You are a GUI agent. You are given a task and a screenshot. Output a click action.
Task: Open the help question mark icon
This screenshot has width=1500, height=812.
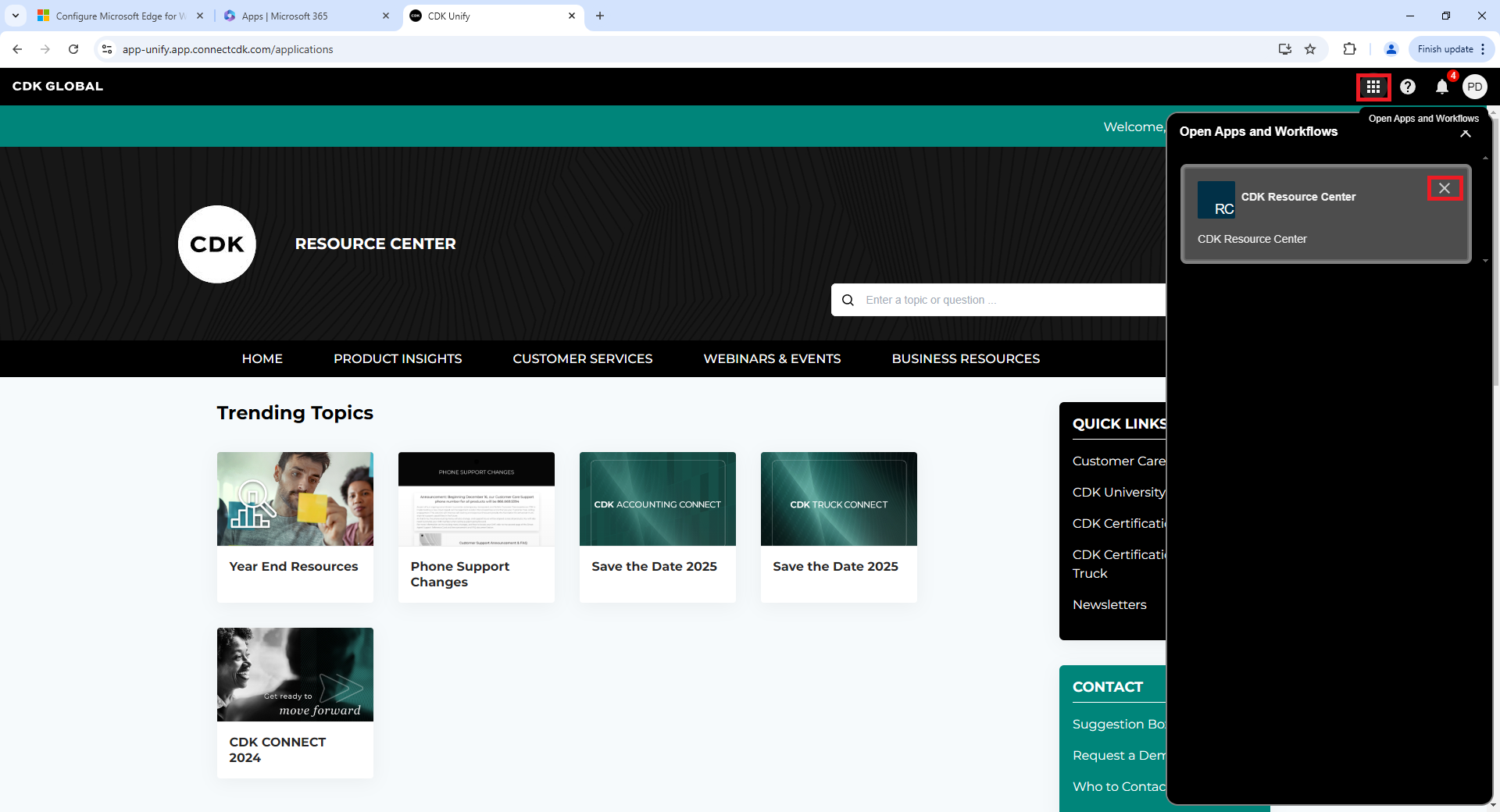click(x=1407, y=87)
